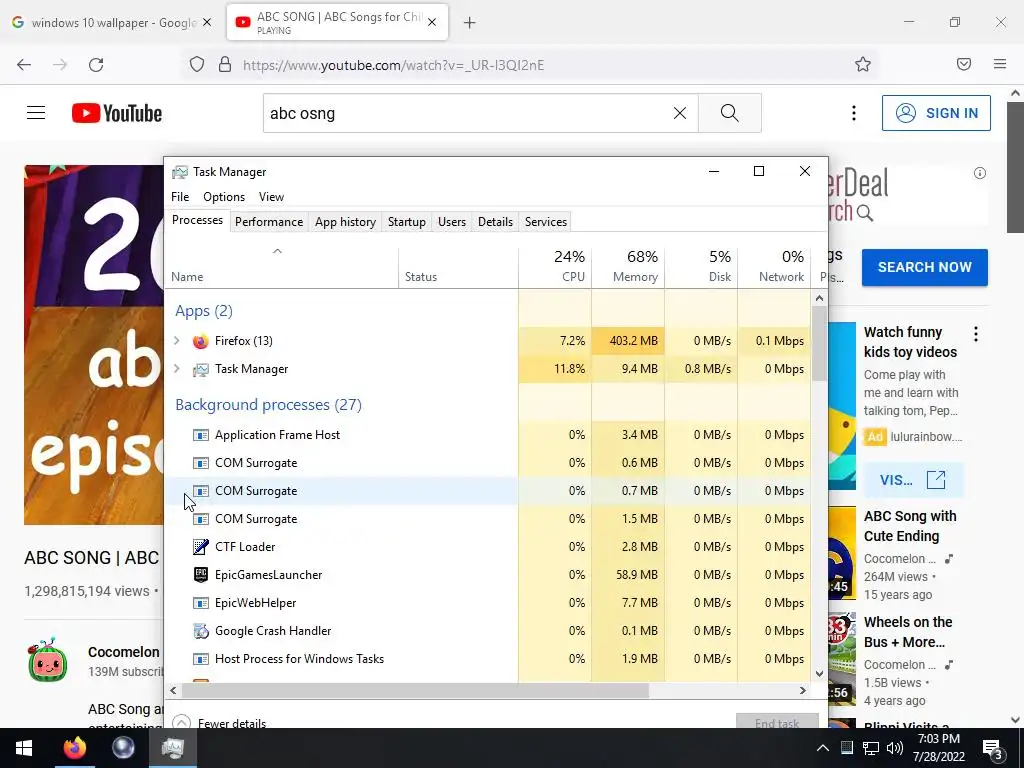The width and height of the screenshot is (1024, 768).
Task: Expand the Task Manager process group
Action: [x=176, y=369]
